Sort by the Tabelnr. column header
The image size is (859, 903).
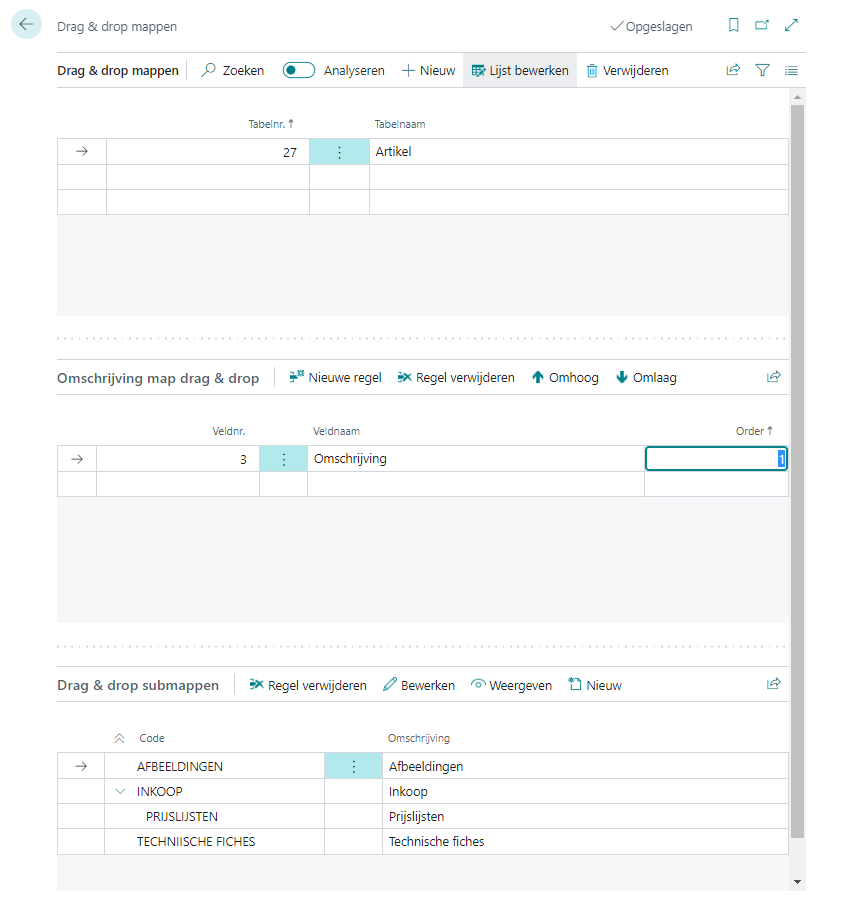270,124
